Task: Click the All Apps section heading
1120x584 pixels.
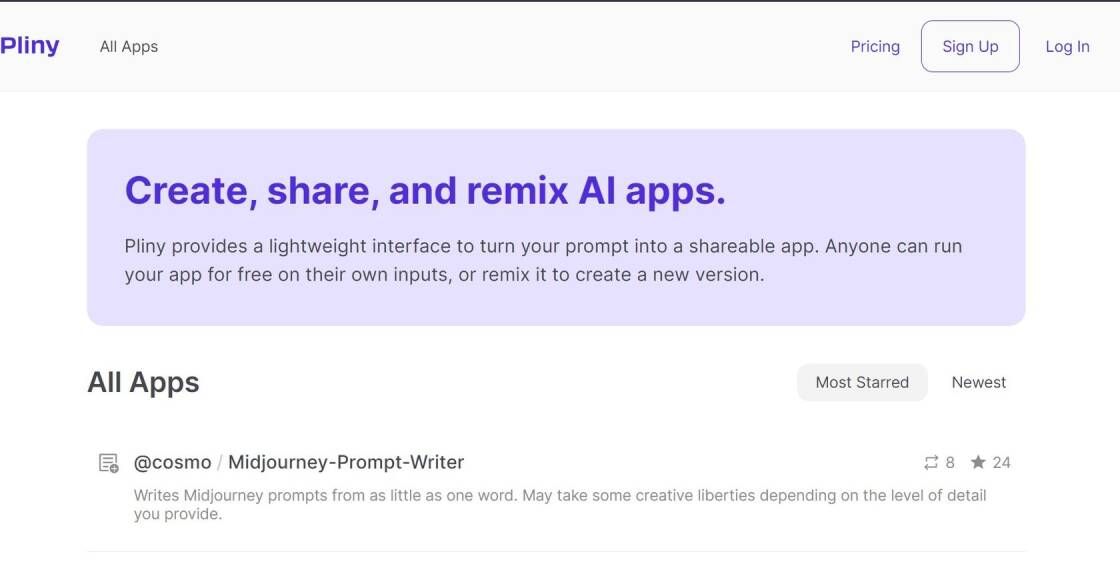Action: tap(143, 383)
